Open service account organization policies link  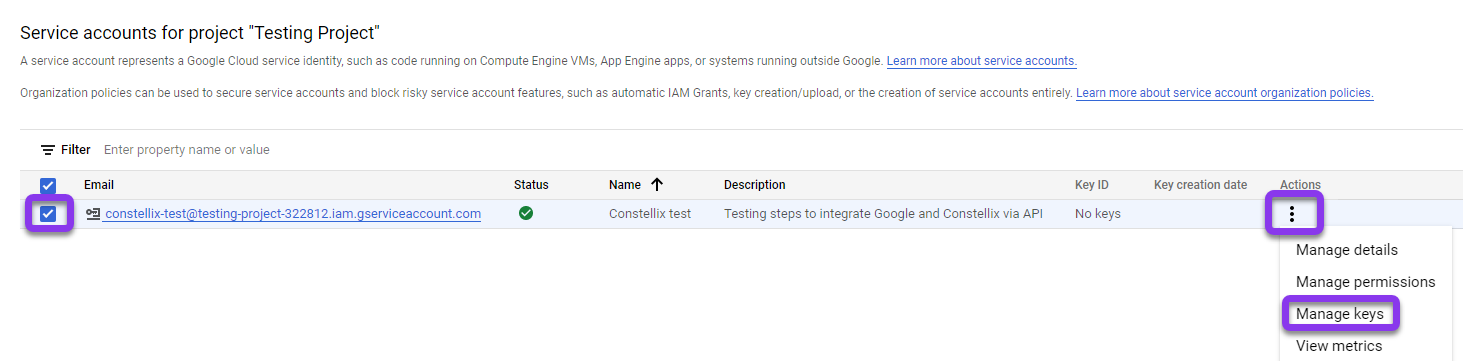pos(1224,93)
